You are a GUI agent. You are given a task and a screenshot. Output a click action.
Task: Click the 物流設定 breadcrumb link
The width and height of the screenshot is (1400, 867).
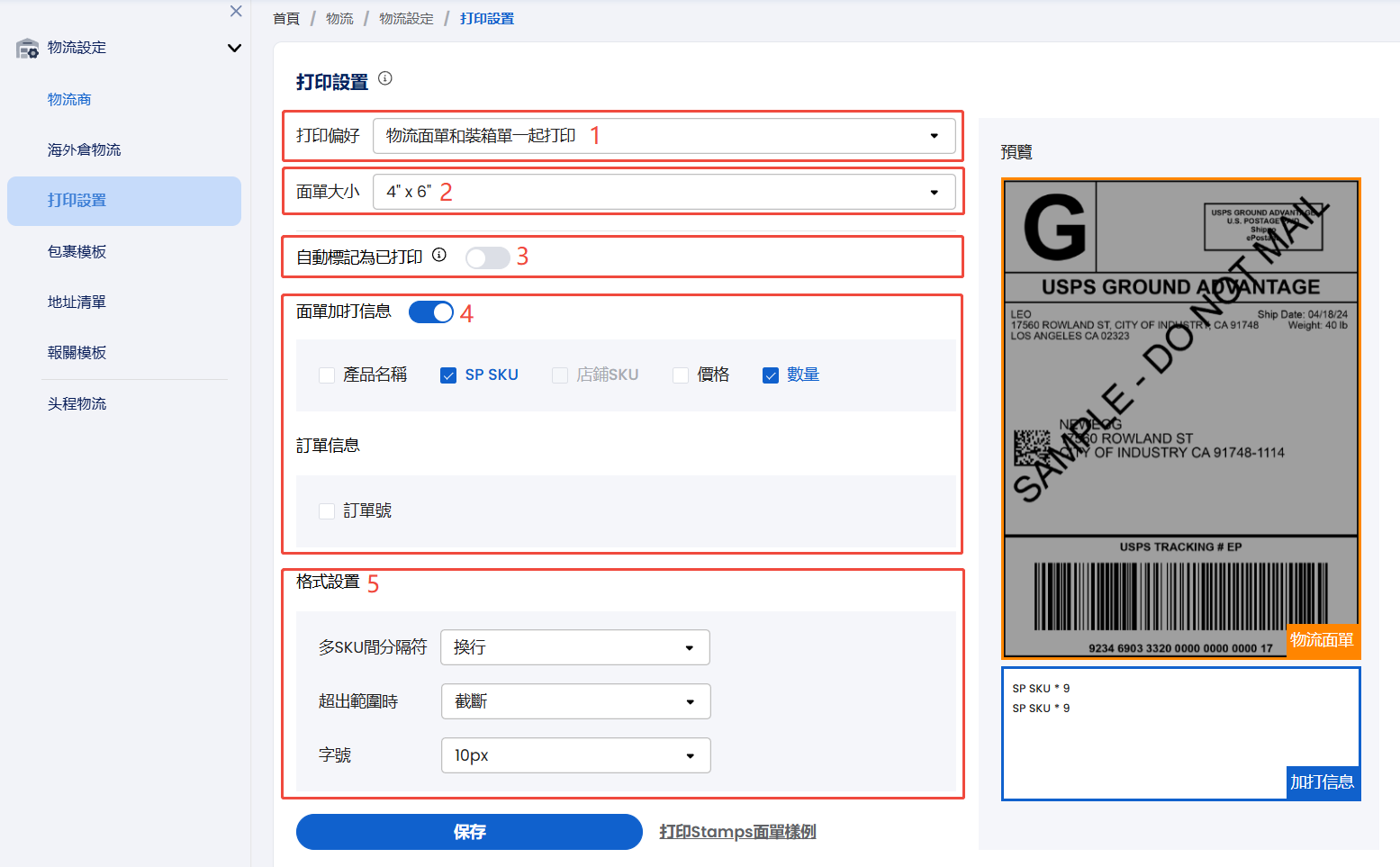coord(406,18)
